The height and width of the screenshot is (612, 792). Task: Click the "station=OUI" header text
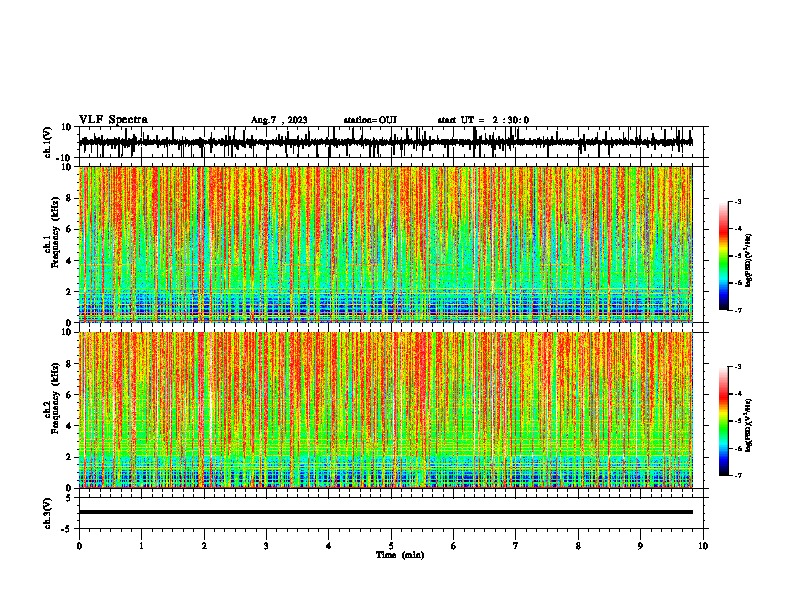coord(370,120)
